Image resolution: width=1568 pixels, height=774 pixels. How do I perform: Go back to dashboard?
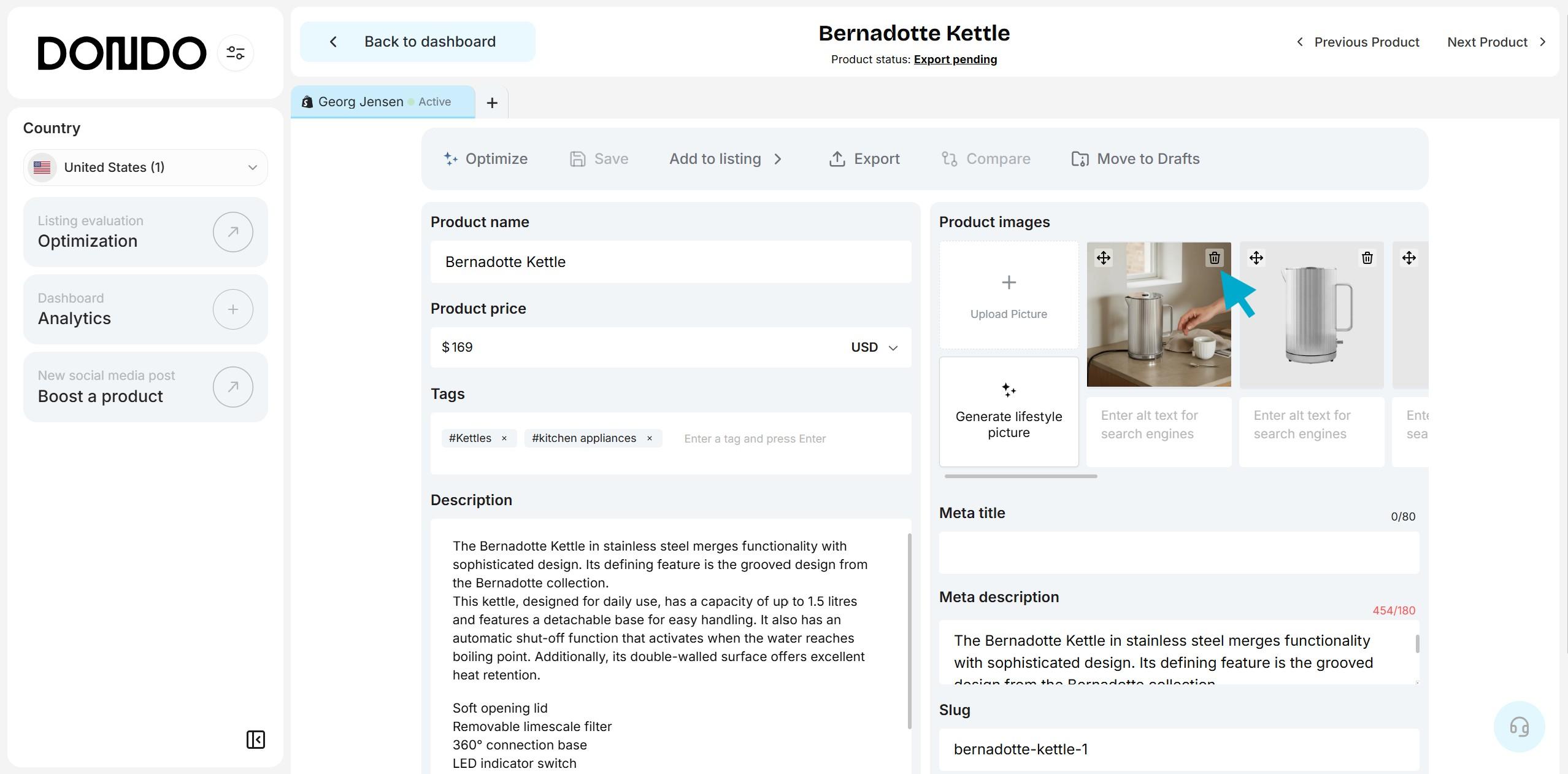coord(417,42)
